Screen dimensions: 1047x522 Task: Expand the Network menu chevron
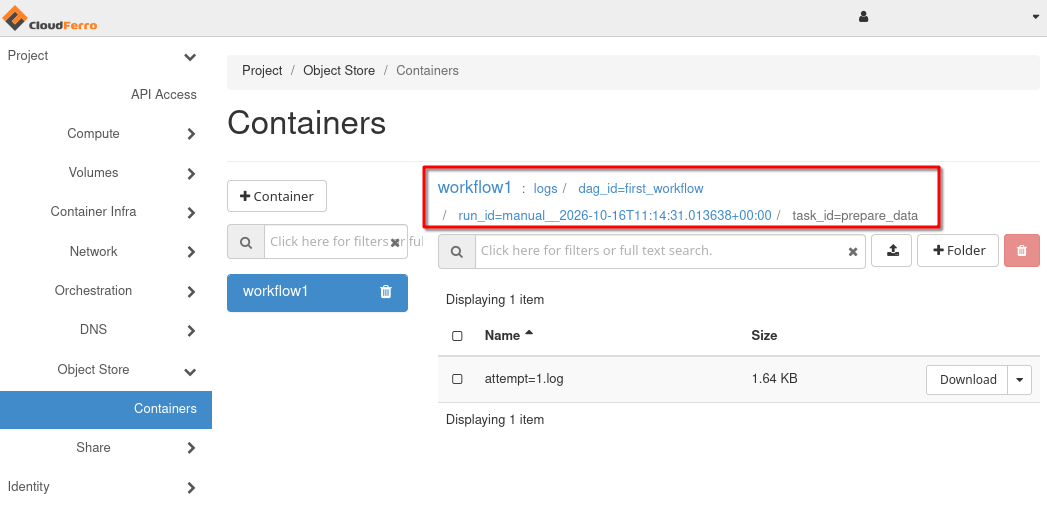pos(191,252)
